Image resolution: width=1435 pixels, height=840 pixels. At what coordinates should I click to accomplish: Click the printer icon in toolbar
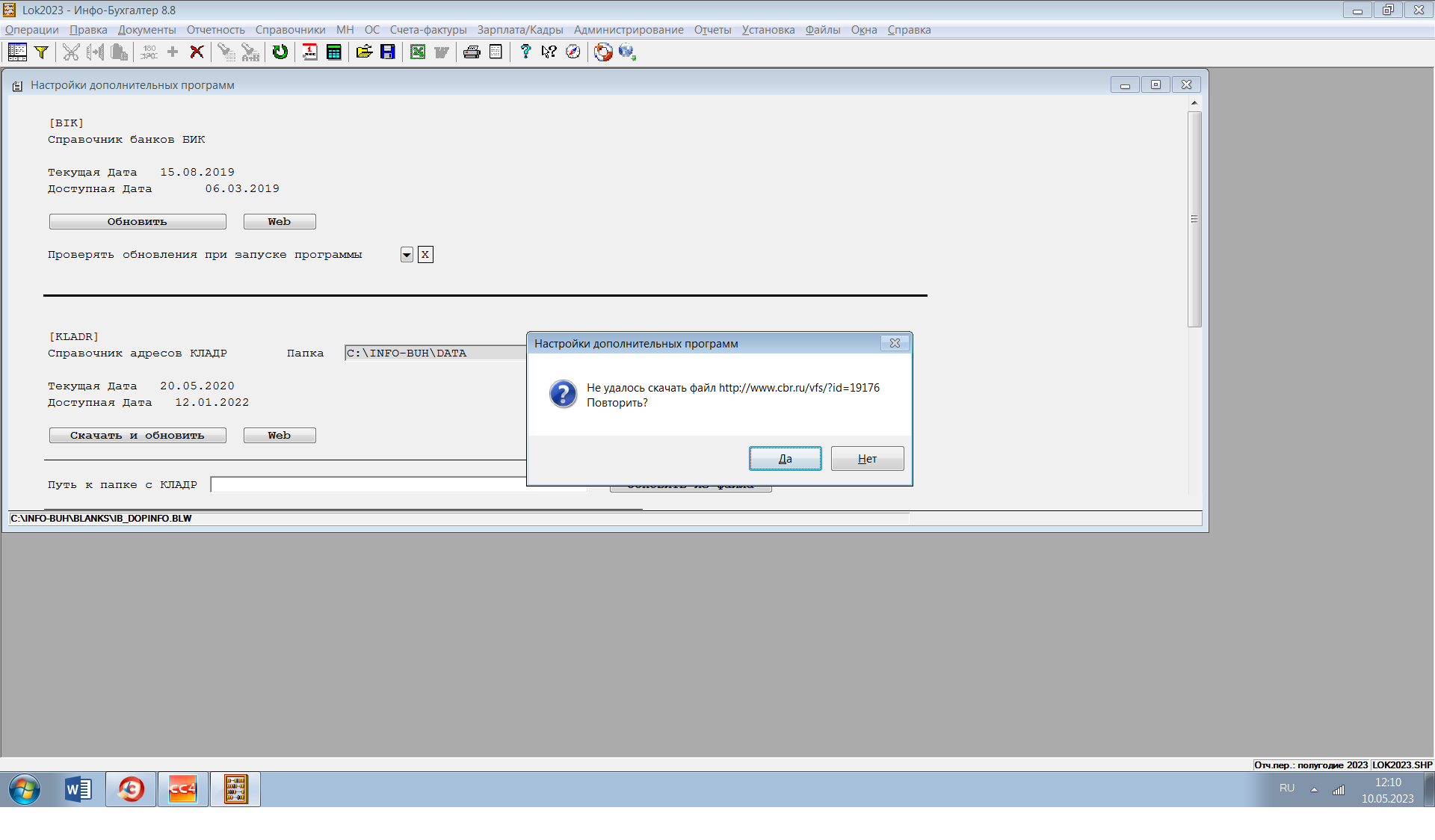pyautogui.click(x=472, y=52)
